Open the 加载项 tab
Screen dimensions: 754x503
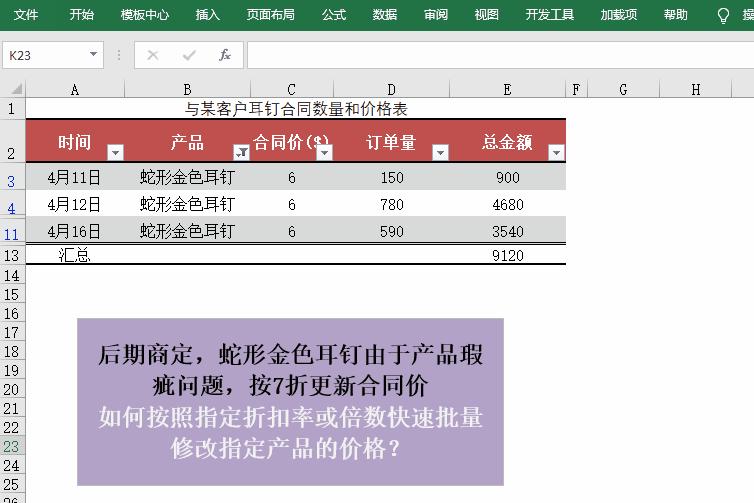point(619,15)
